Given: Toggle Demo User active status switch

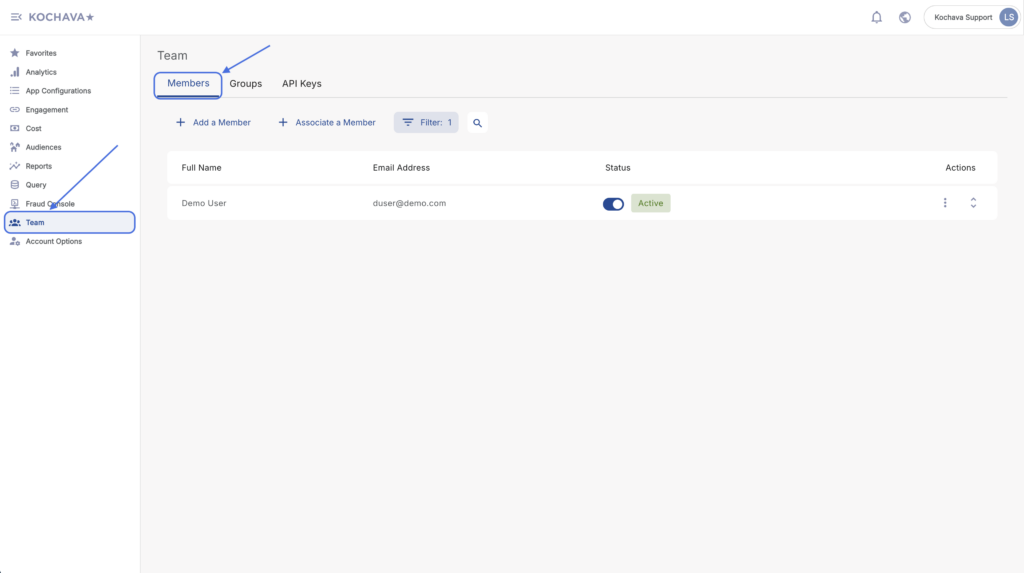Looking at the screenshot, I should pyautogui.click(x=613, y=204).
